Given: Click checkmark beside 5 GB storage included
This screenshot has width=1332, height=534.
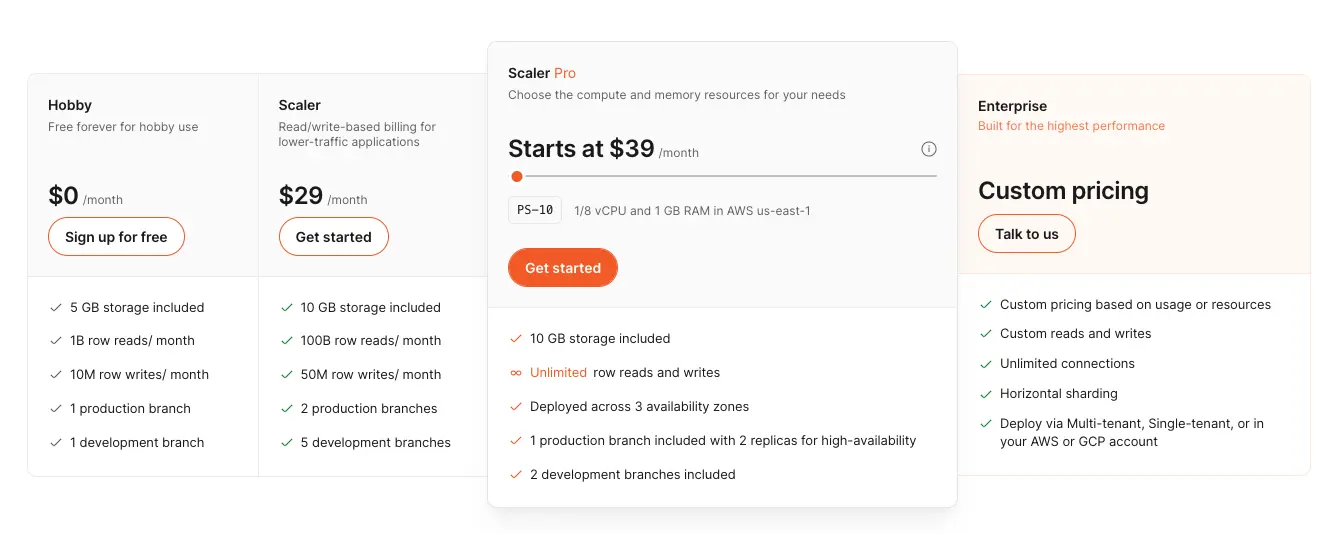Looking at the screenshot, I should [x=56, y=308].
